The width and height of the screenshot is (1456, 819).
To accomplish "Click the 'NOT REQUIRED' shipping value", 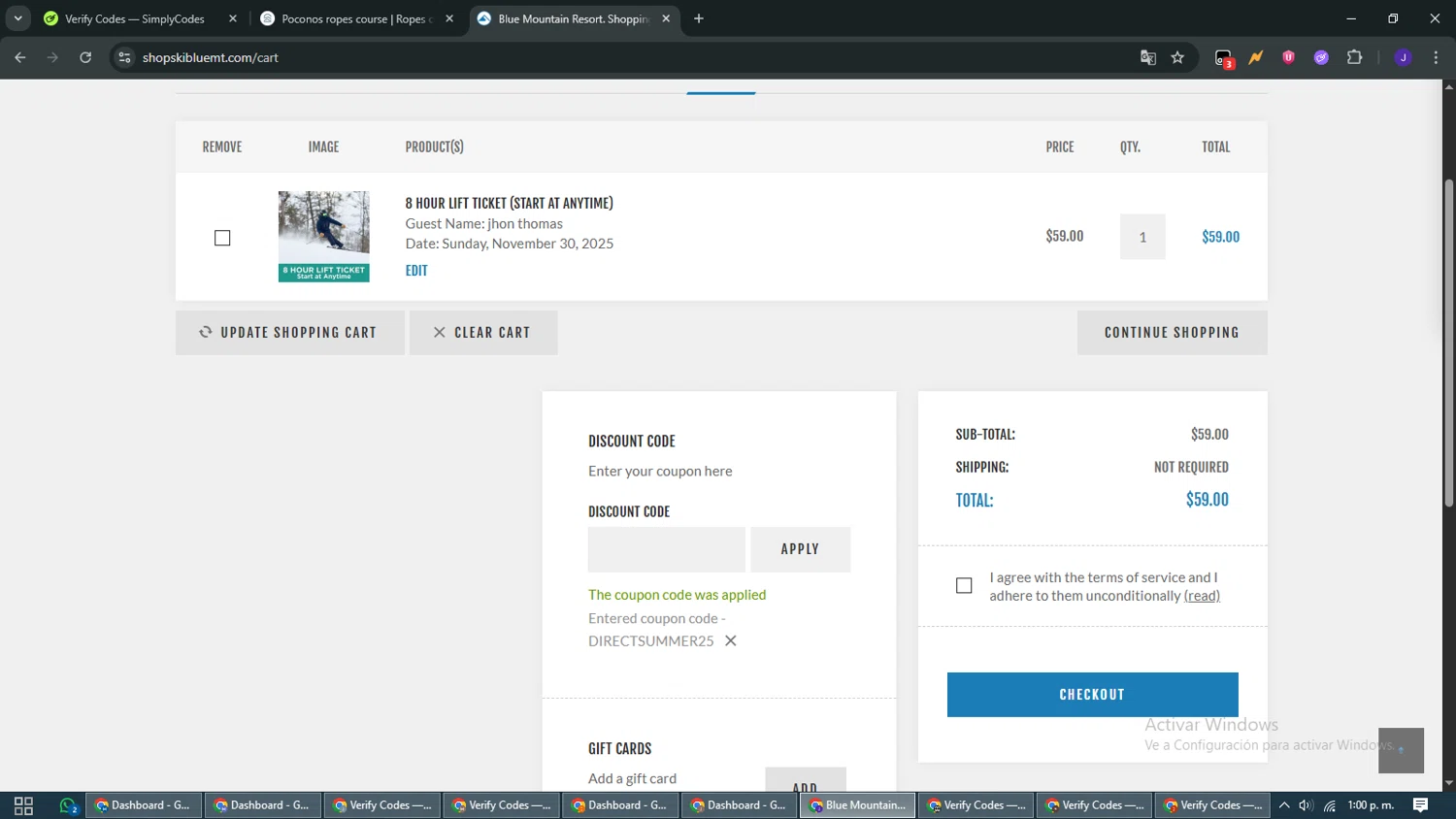I will click(1191, 468).
